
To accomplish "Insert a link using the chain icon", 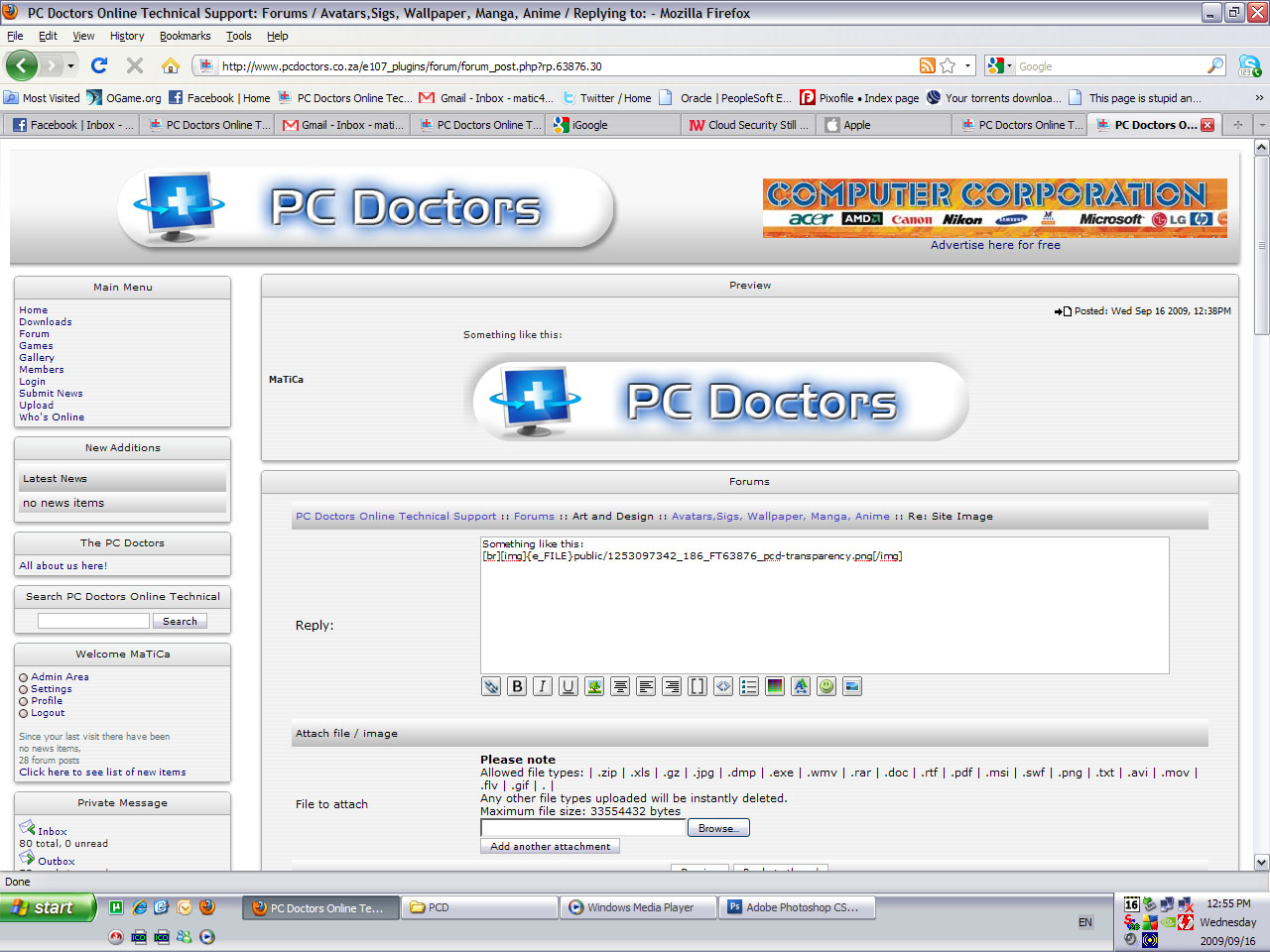I will click(491, 686).
